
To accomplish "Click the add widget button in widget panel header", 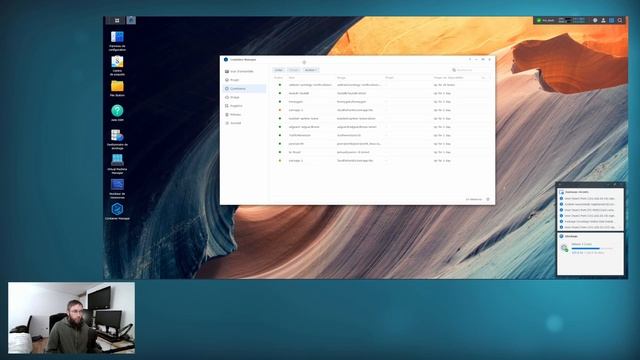I will [x=561, y=185].
